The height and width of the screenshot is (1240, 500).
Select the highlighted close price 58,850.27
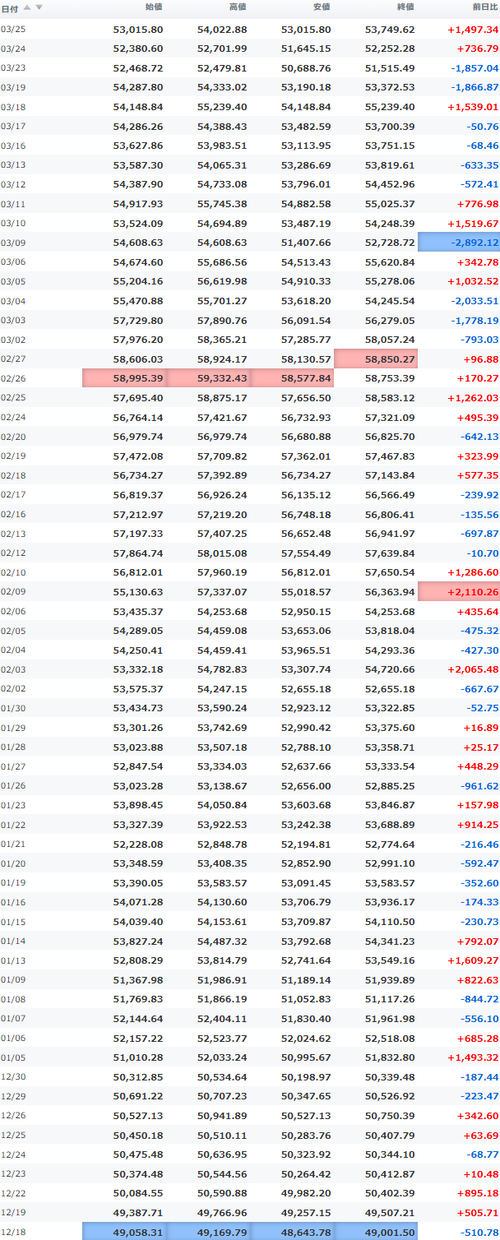point(375,359)
